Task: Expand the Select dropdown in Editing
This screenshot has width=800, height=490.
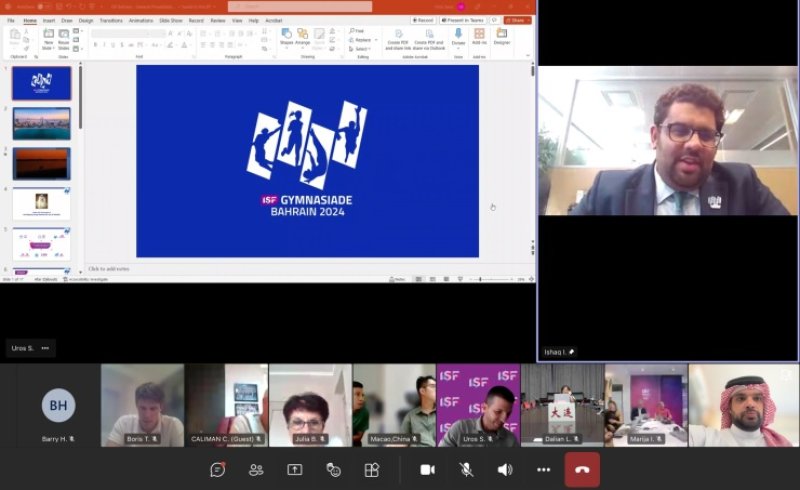Action: 370,49
